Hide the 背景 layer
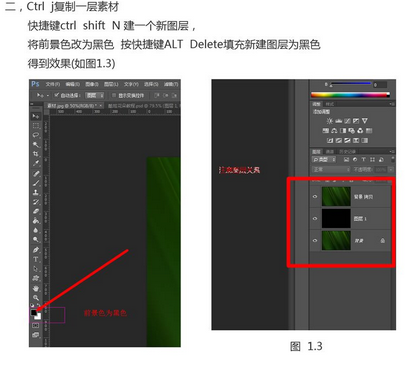The height and width of the screenshot is (370, 405). [x=315, y=240]
